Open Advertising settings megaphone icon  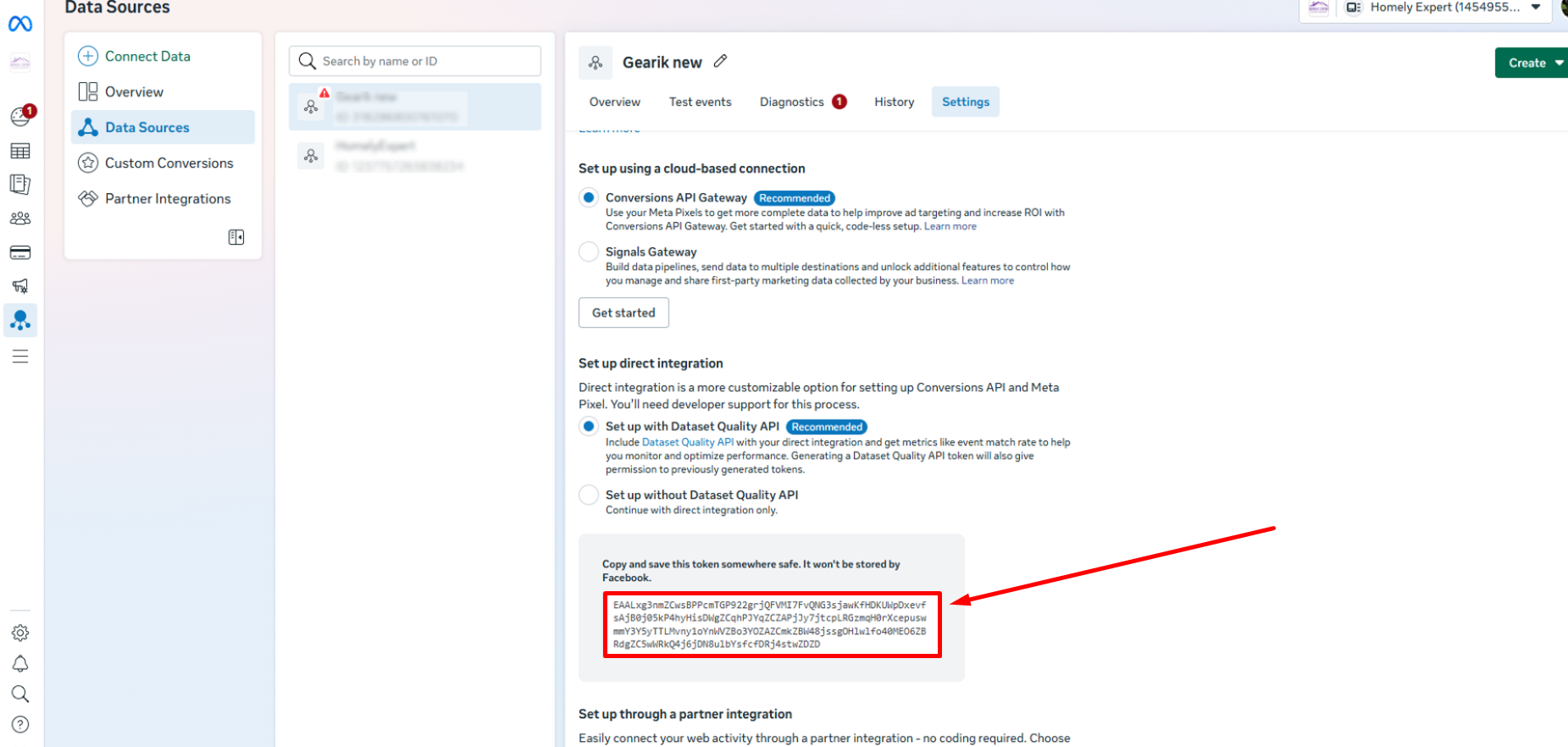[x=20, y=286]
